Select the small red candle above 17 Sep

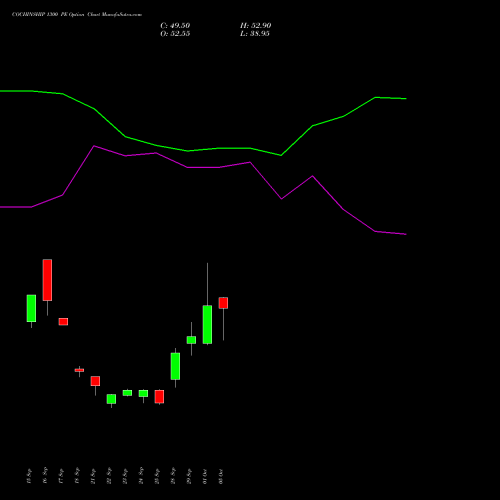coord(63,322)
